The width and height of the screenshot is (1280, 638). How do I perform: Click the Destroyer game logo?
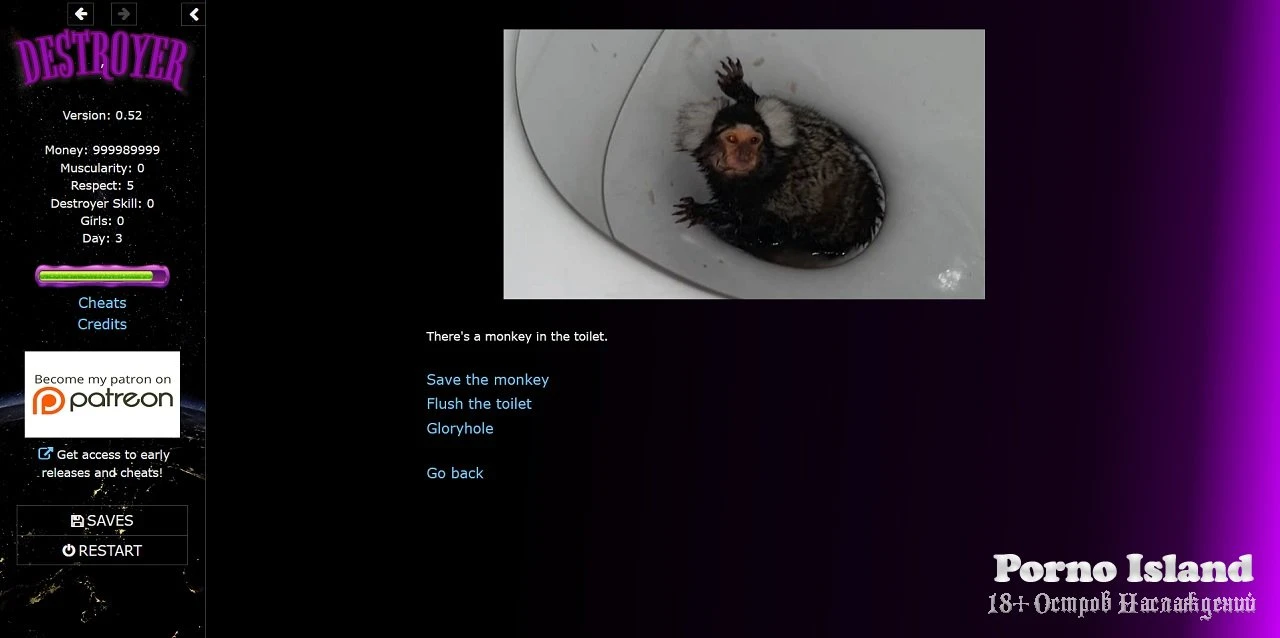101,62
